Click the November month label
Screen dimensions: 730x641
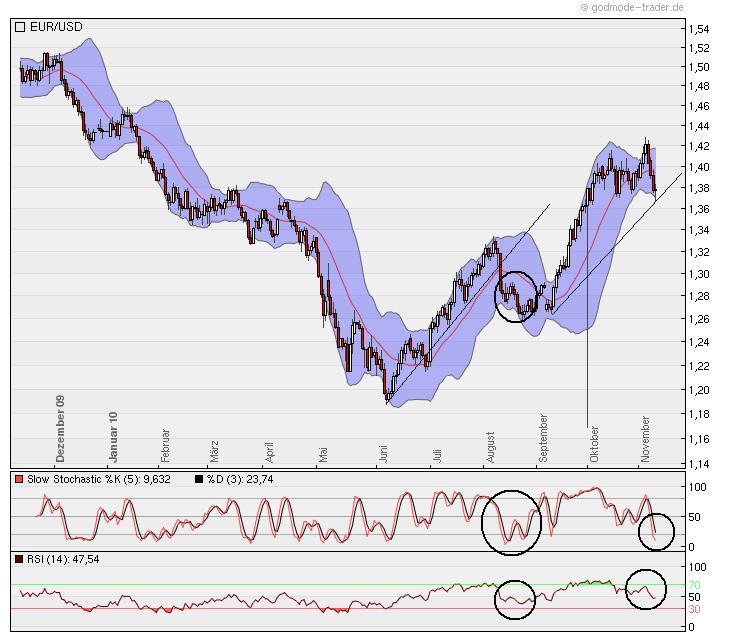coord(645,439)
